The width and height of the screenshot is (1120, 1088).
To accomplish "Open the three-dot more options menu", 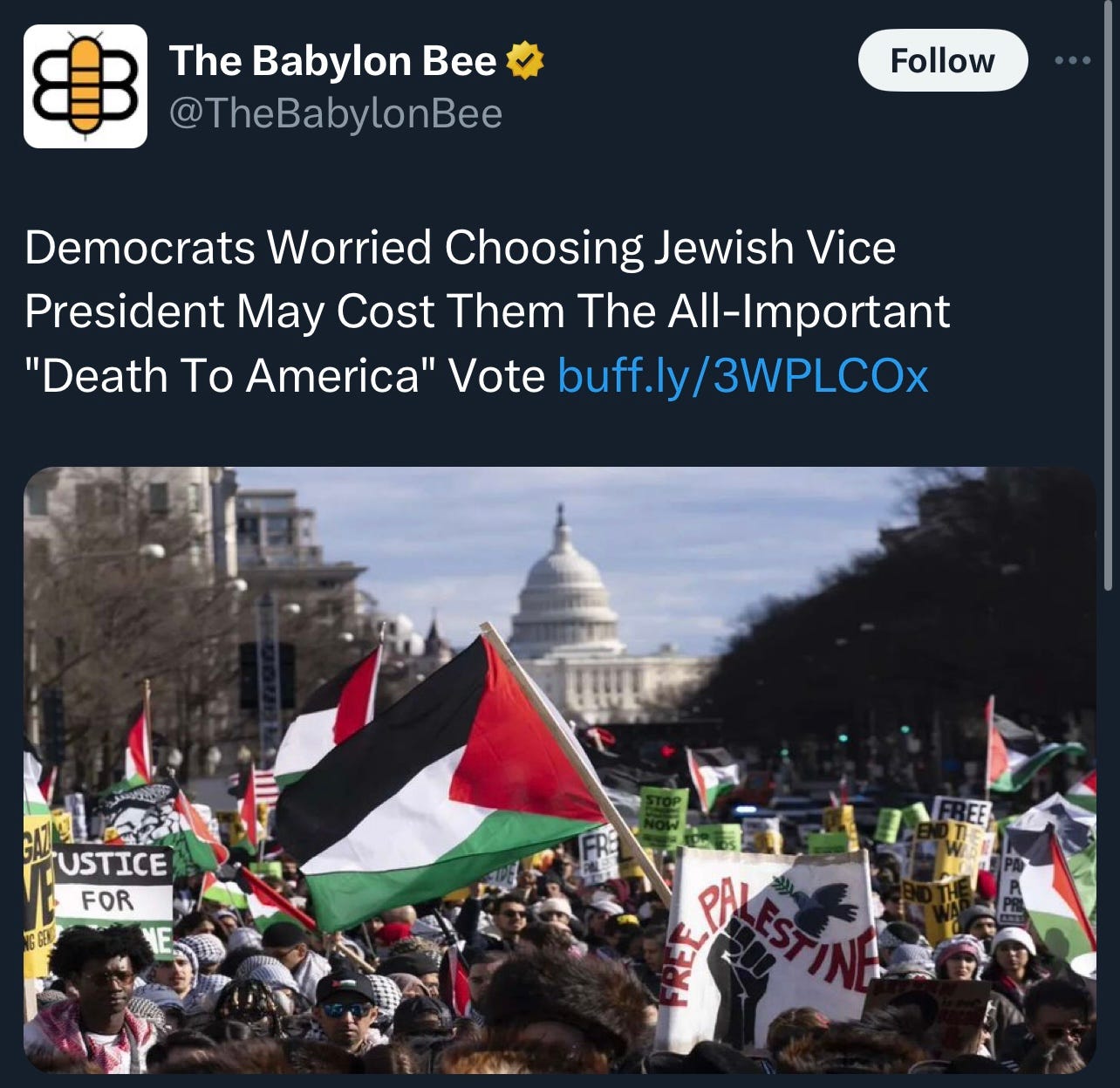I will click(1072, 60).
